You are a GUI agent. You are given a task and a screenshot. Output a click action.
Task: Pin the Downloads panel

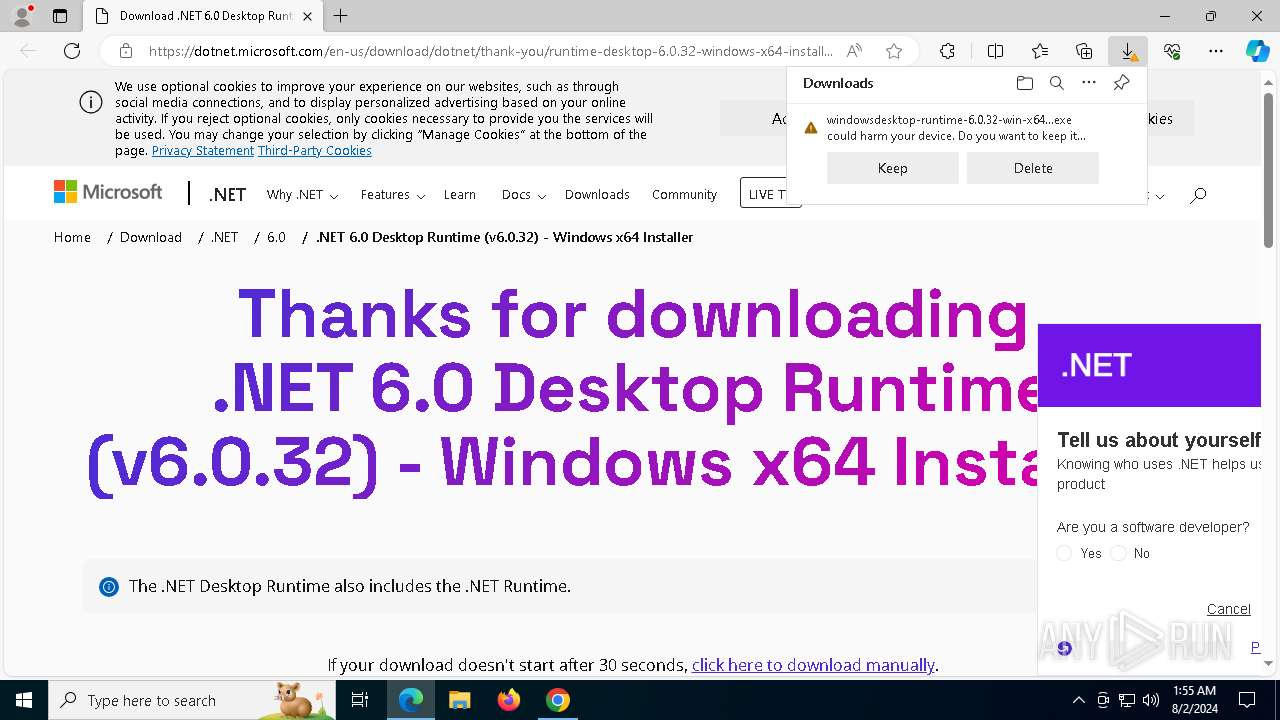pos(1121,83)
